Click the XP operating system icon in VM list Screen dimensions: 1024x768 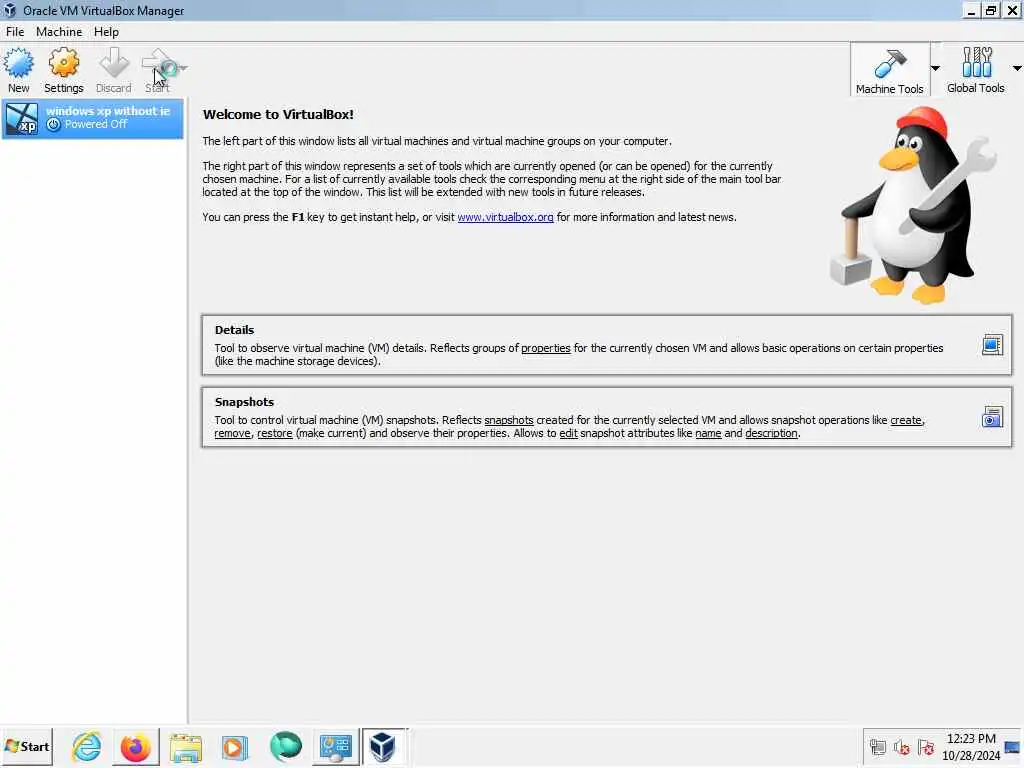(22, 118)
